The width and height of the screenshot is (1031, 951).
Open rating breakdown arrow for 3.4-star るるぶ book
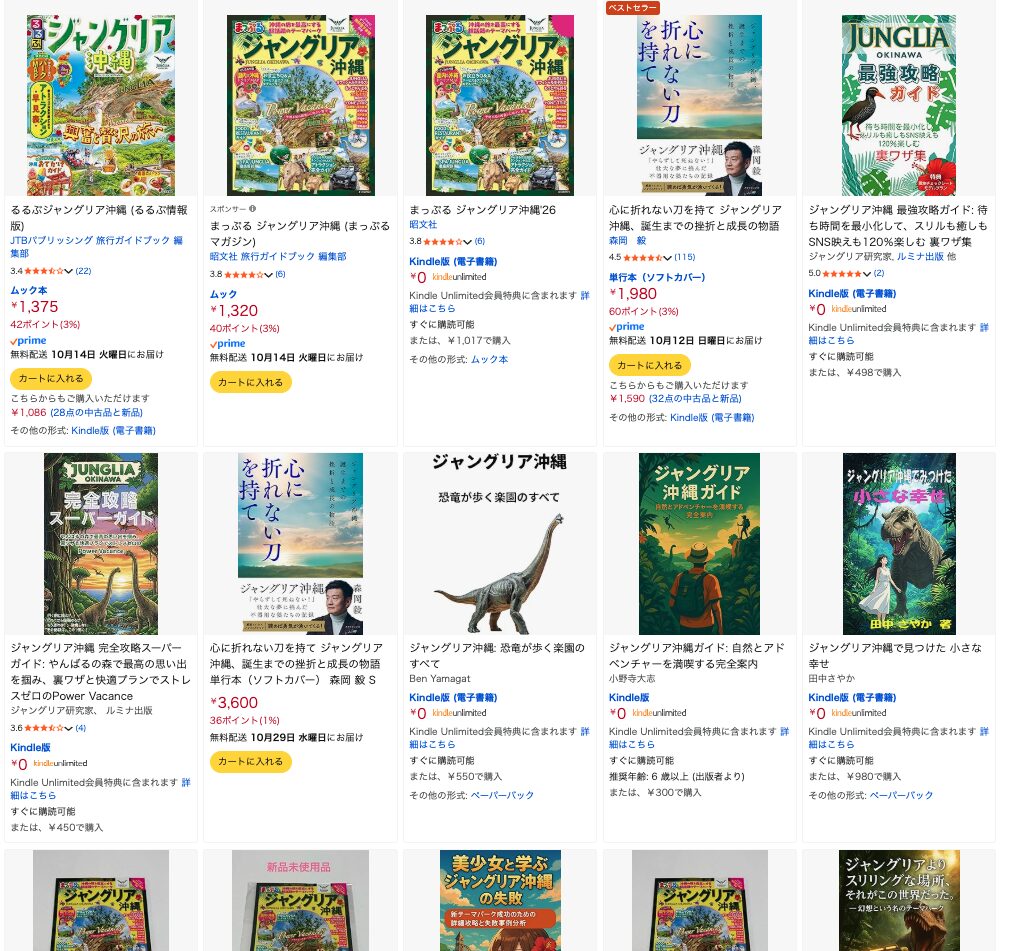(70, 271)
